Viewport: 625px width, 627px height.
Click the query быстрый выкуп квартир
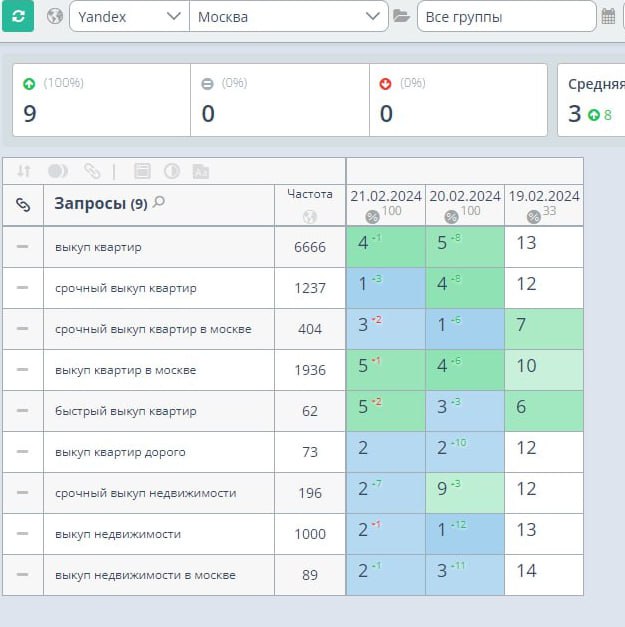coord(126,411)
